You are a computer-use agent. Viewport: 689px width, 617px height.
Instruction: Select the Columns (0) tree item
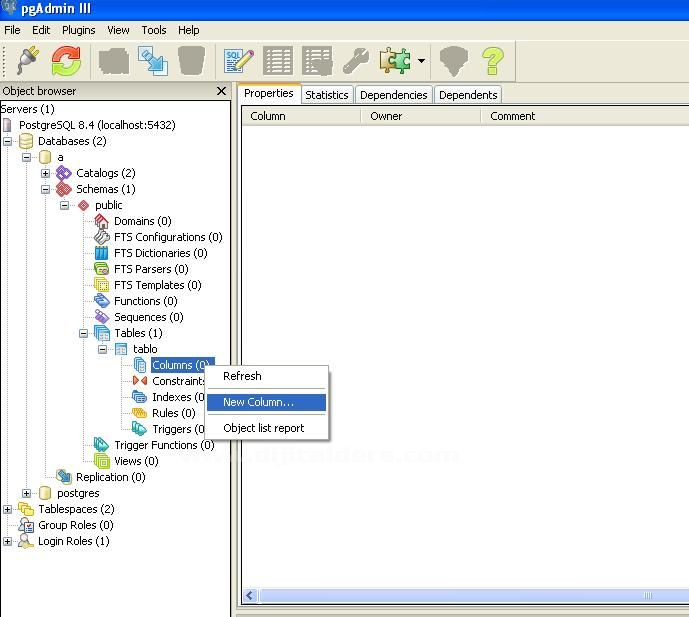pos(182,365)
